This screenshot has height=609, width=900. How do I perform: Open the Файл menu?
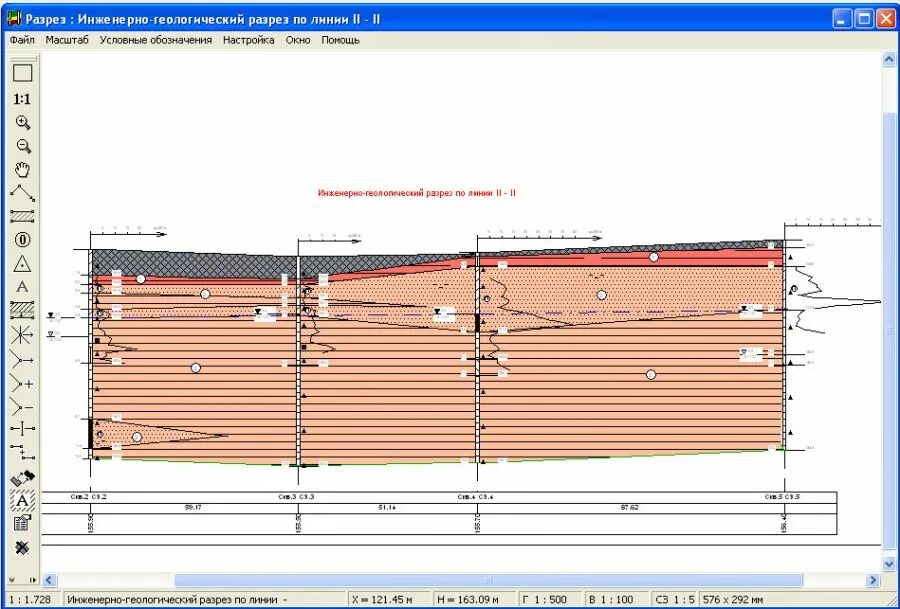tap(22, 40)
